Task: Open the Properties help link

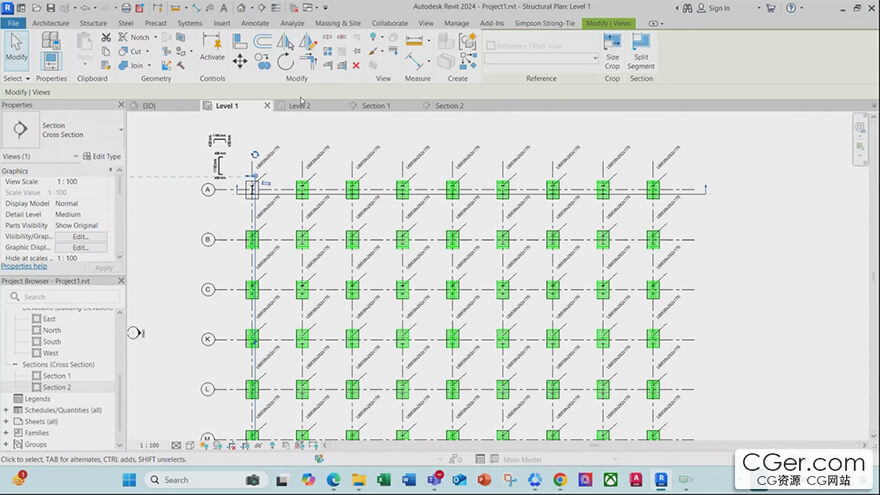Action: (24, 266)
